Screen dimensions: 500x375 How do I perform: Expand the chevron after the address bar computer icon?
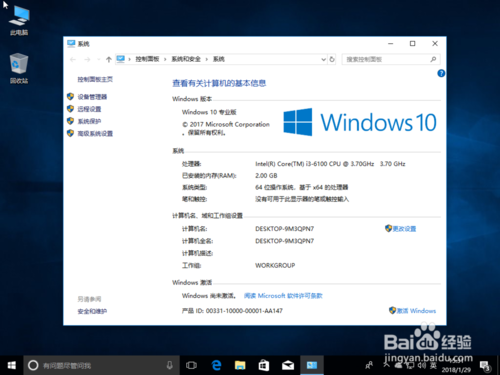[x=130, y=59]
